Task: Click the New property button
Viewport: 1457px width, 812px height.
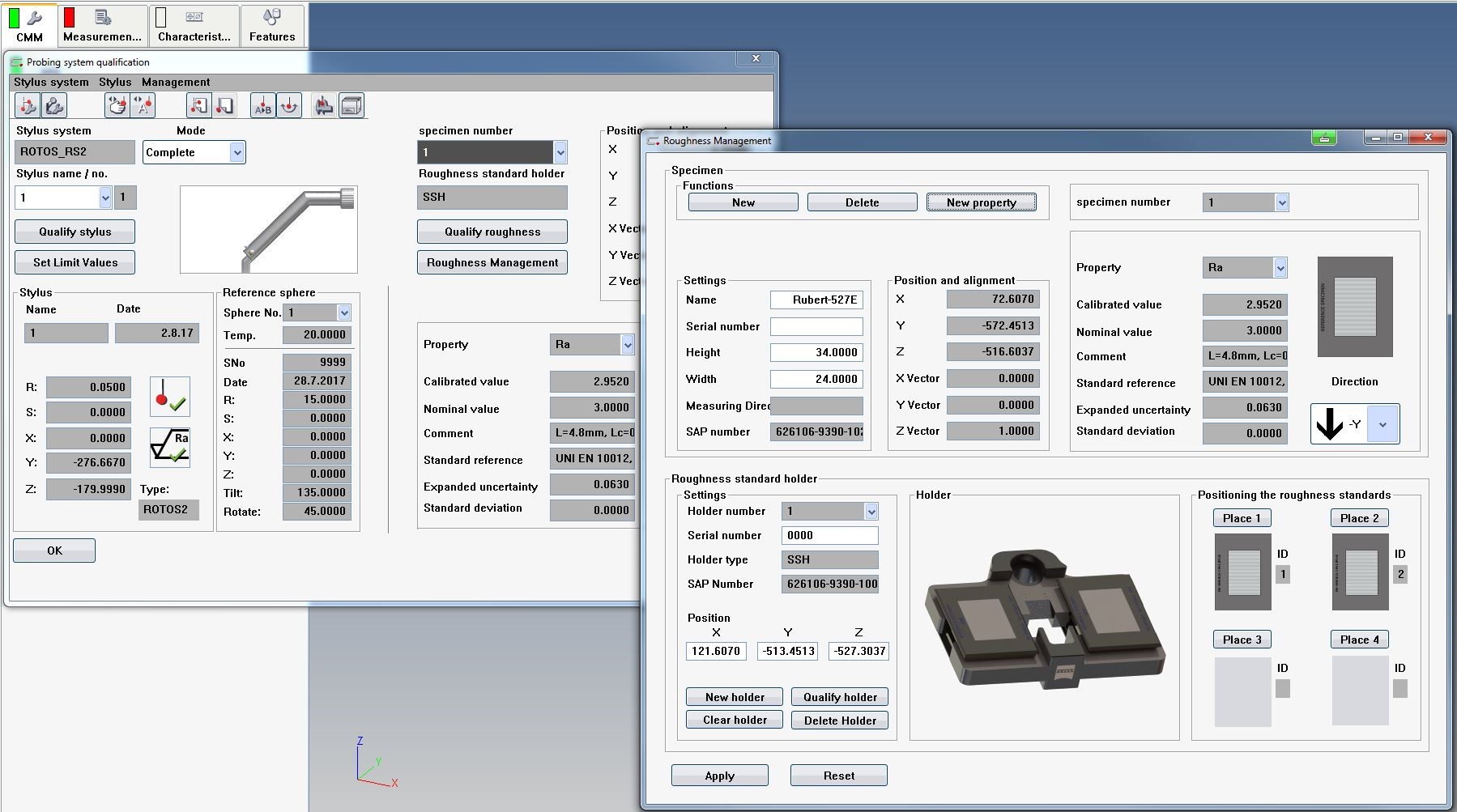Action: point(981,202)
